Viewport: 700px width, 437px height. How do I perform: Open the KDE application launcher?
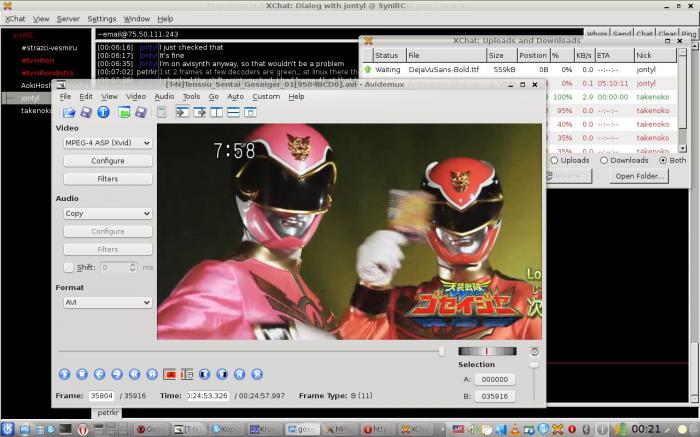click(x=8, y=429)
